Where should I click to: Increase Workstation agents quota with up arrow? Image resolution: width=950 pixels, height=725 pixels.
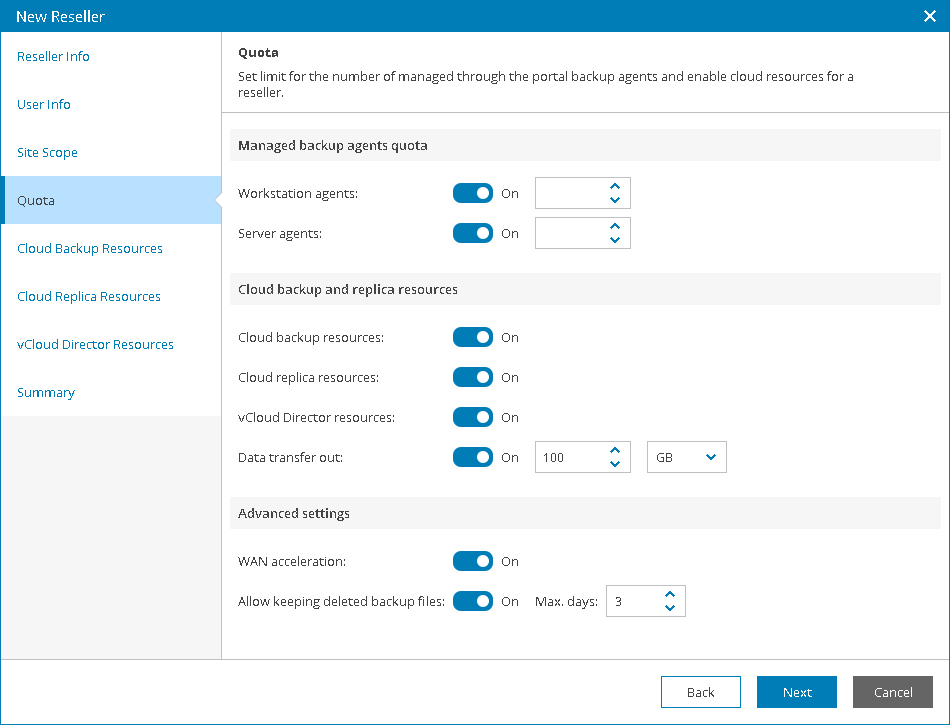(x=615, y=186)
